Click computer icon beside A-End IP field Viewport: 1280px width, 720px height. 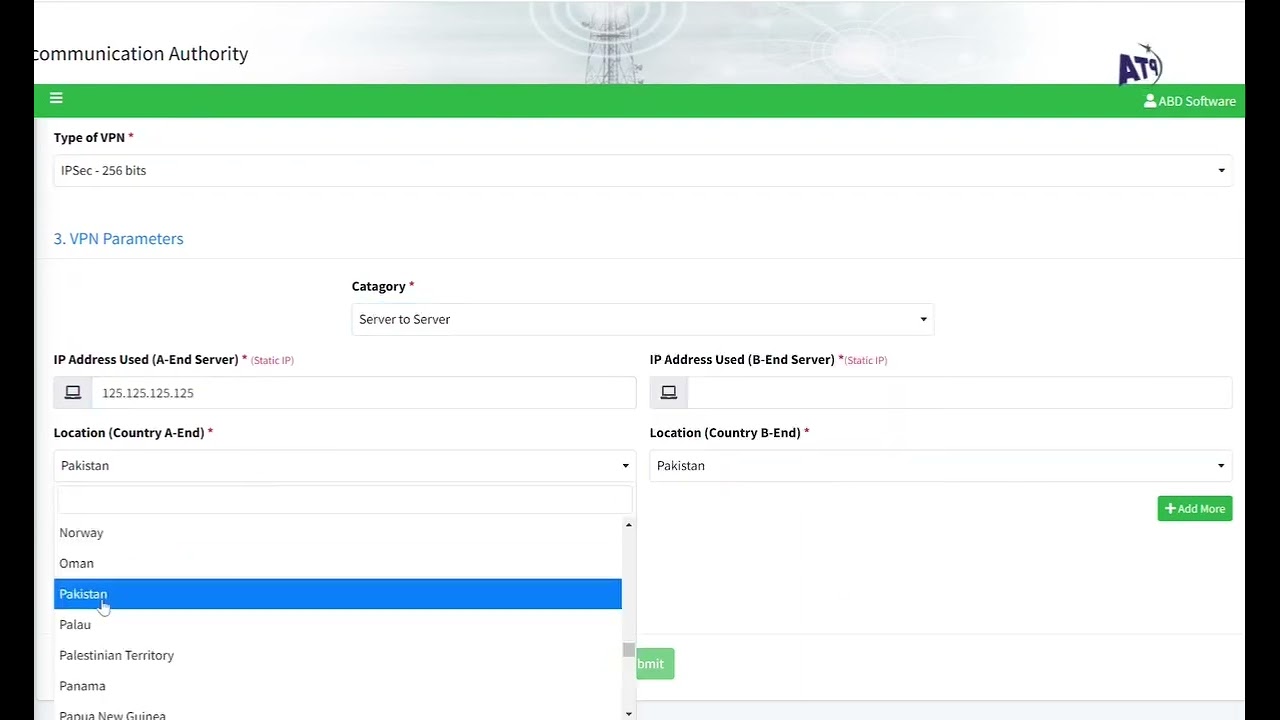(73, 393)
